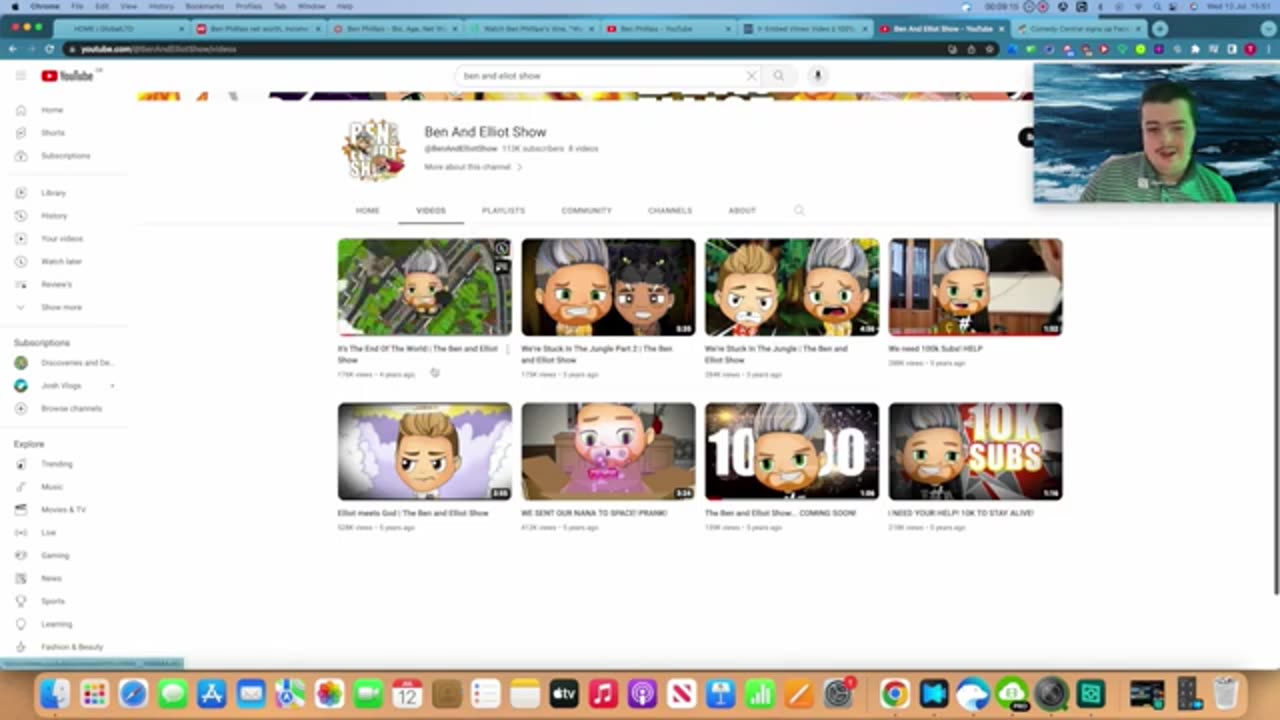Switch to the CHANNELS channel tab

click(670, 211)
